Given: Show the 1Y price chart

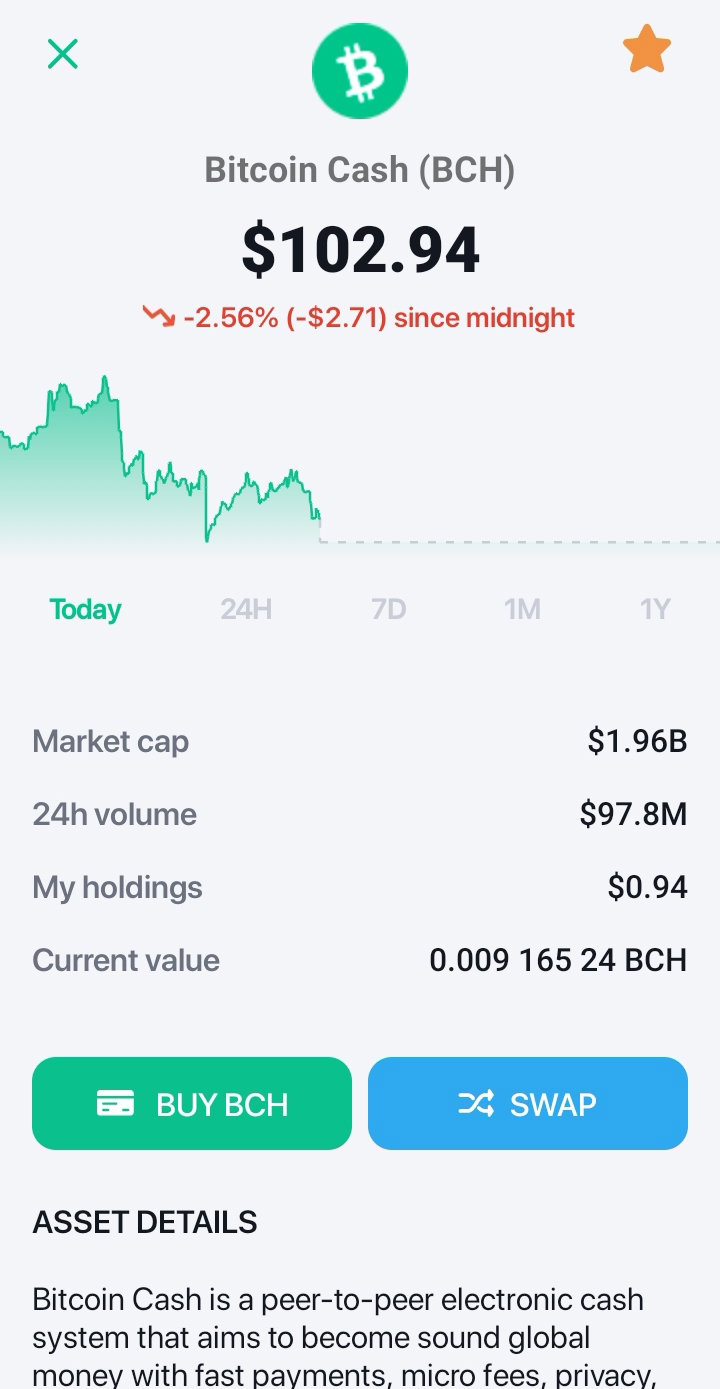Looking at the screenshot, I should 655,609.
